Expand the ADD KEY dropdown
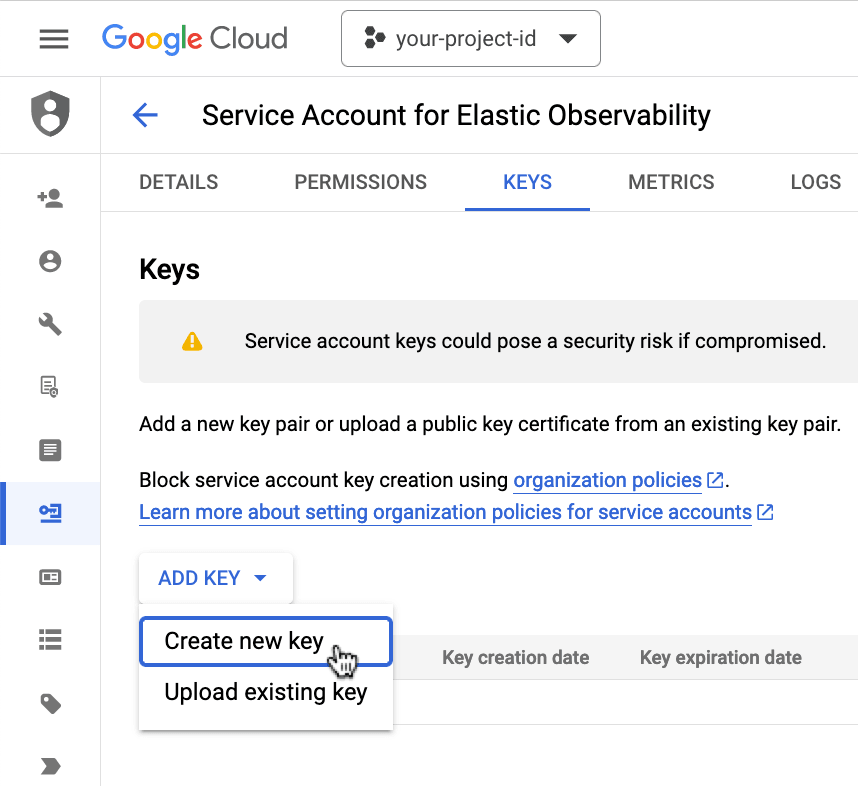 (214, 578)
